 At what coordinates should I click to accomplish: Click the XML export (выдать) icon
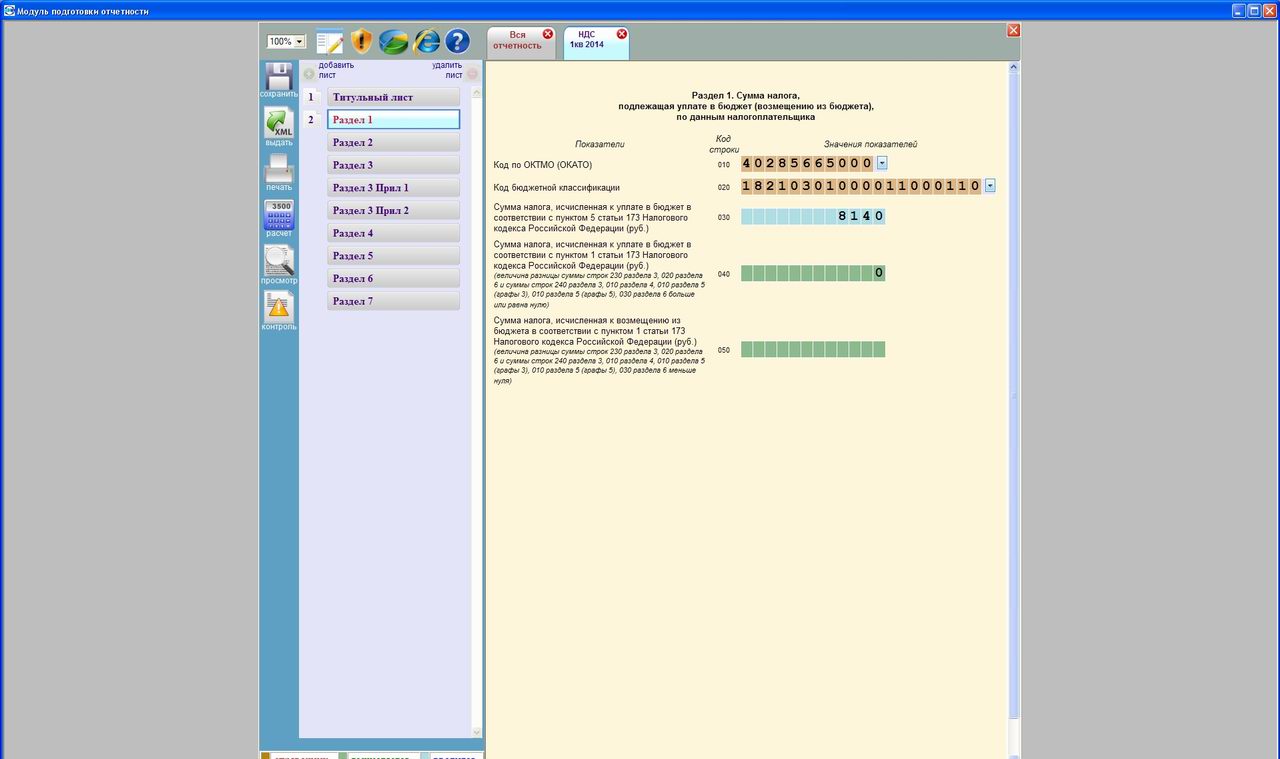coord(279,122)
